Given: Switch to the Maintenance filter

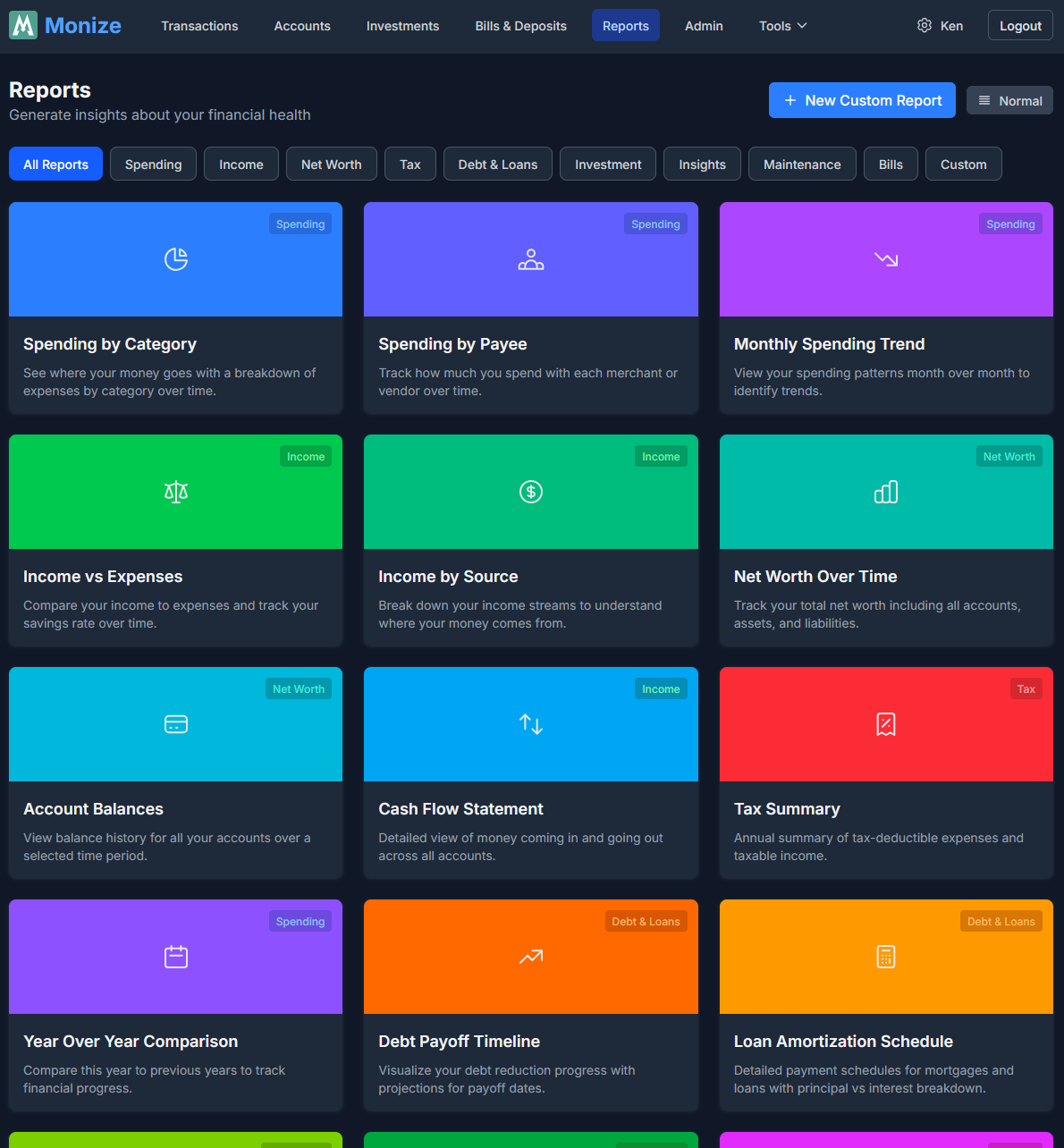Looking at the screenshot, I should (802, 164).
